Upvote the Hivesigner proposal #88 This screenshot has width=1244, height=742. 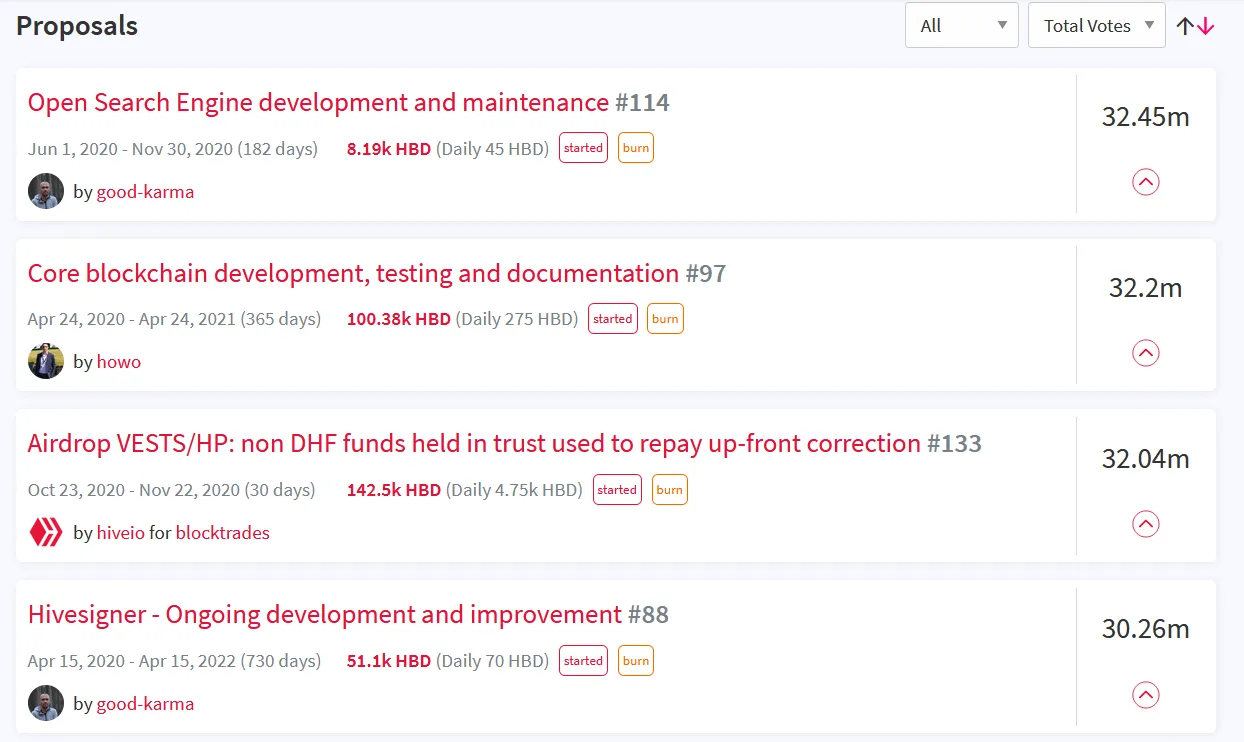coord(1145,695)
